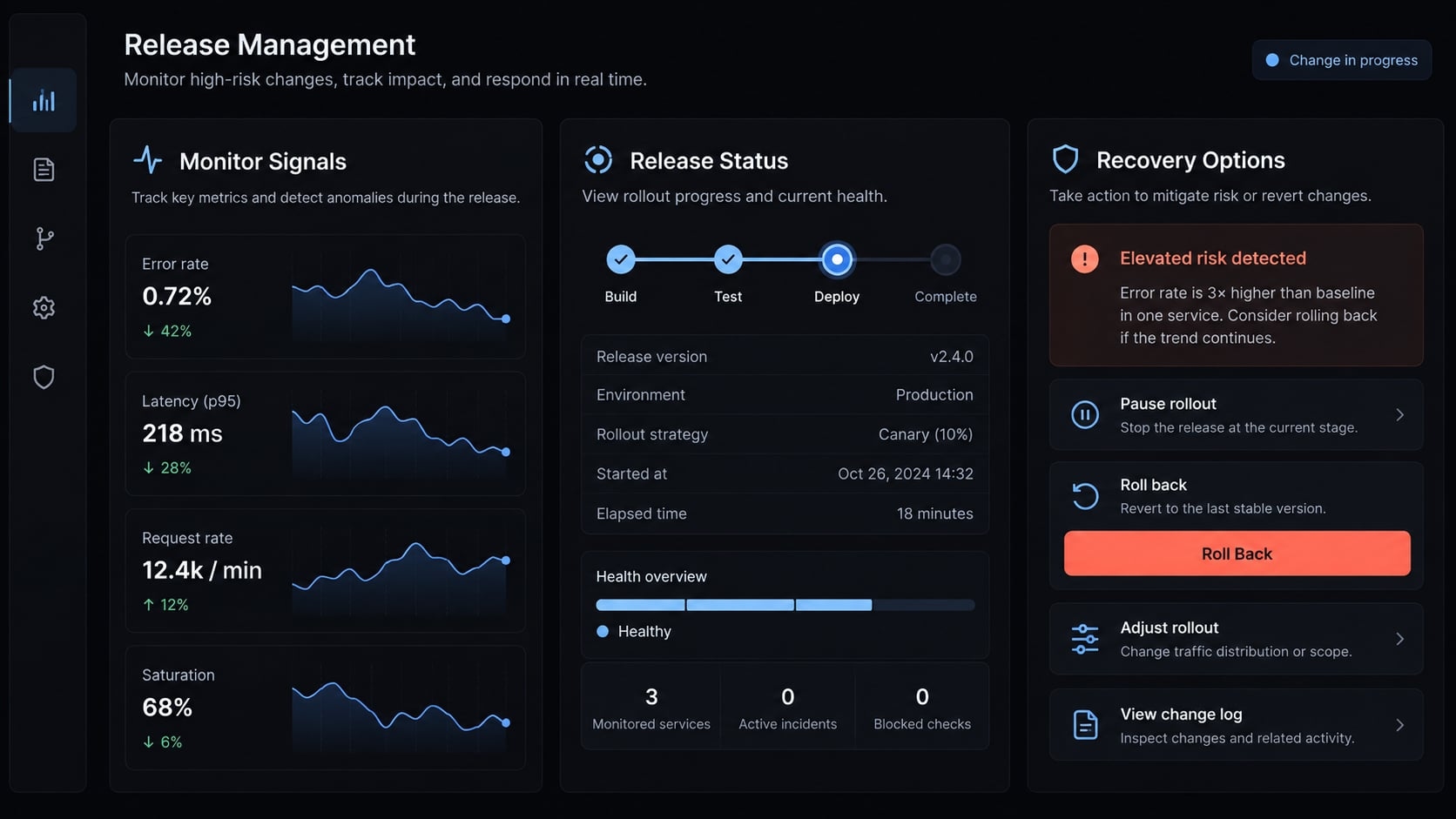Screen dimensions: 1456x819
Task: Open the Adjust rollout option title
Action: point(1169,628)
